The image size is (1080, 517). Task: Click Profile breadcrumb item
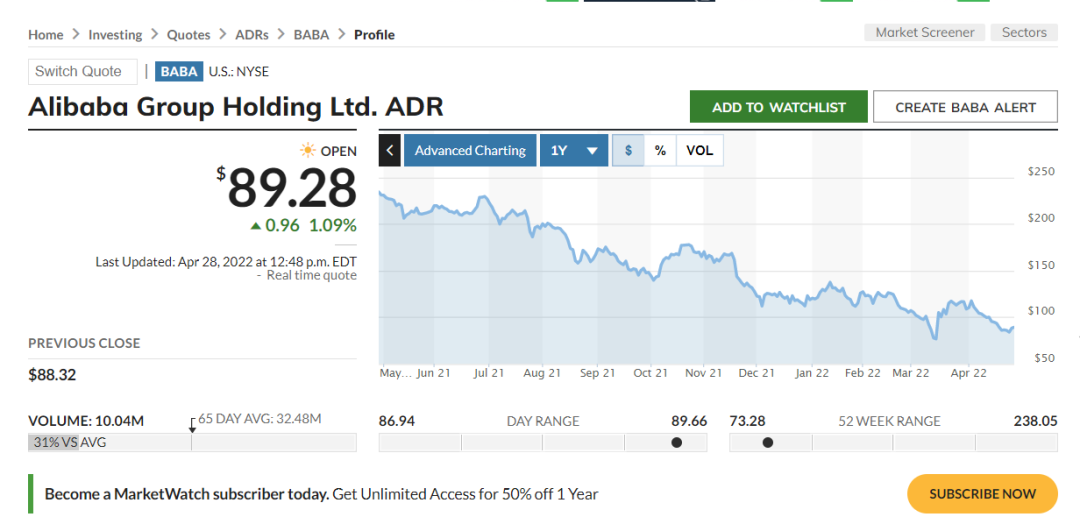pos(375,34)
